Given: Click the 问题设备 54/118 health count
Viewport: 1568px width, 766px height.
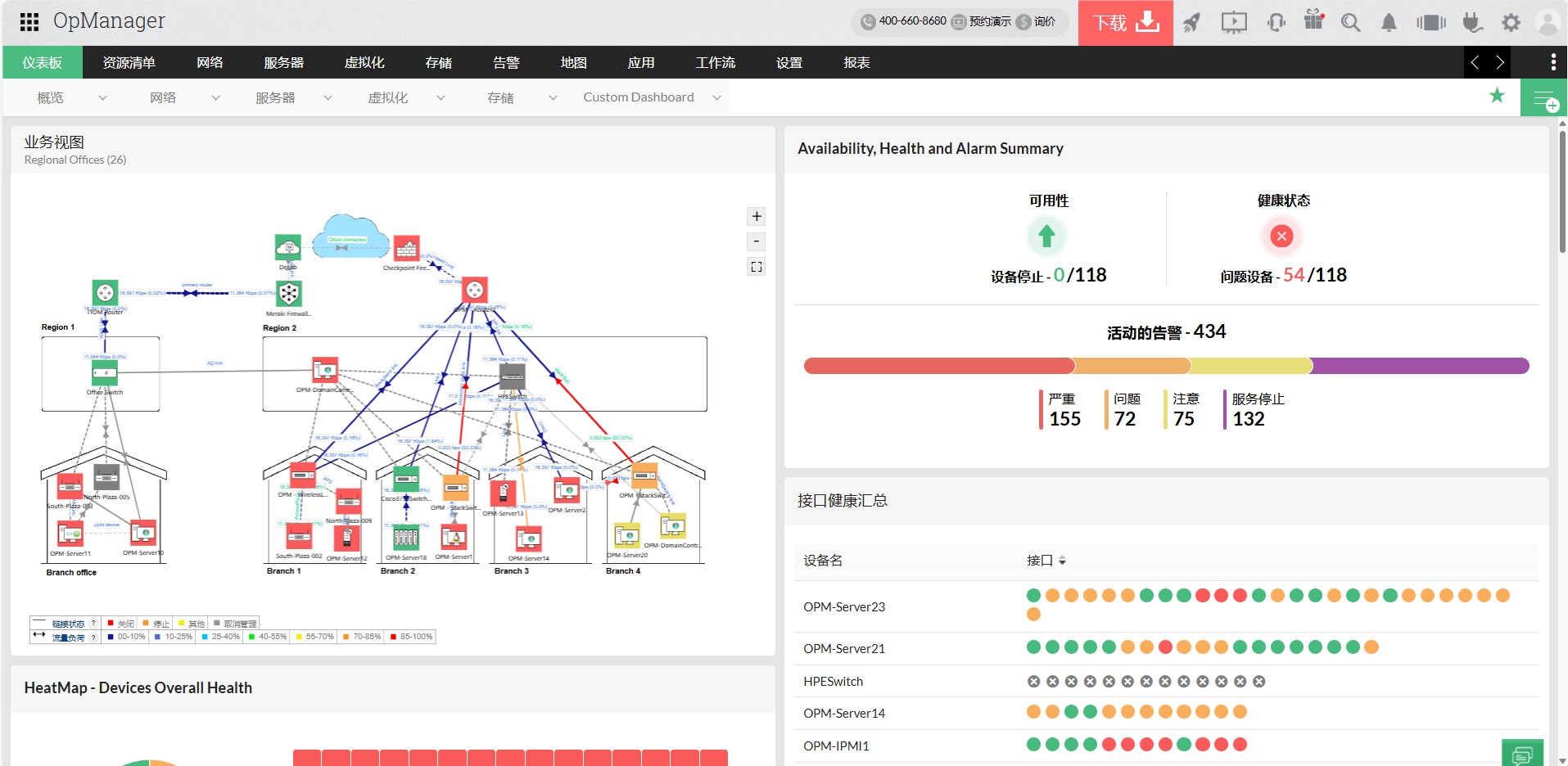Looking at the screenshot, I should [1283, 276].
